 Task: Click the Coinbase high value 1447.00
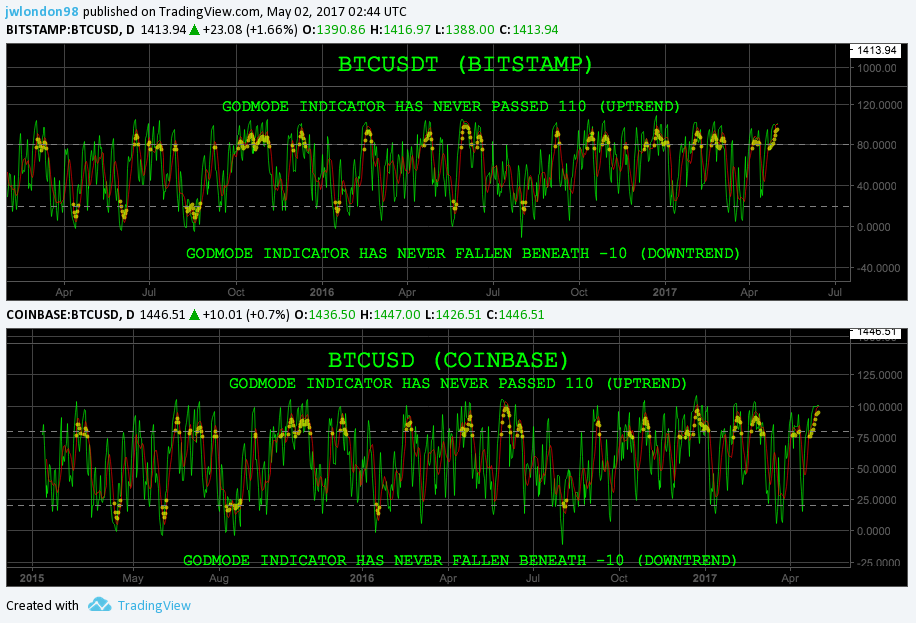397,314
